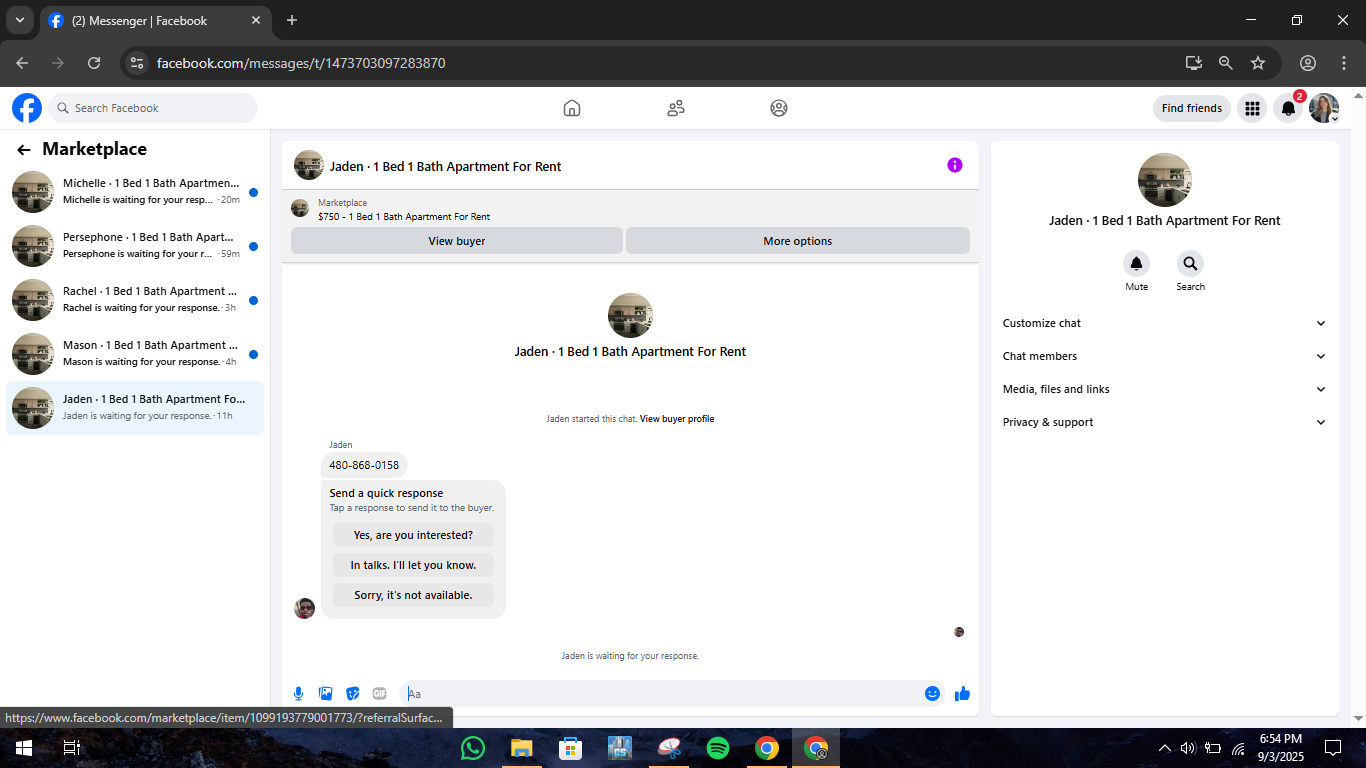Send quick reply 'Yes, are you interested?'

pos(413,535)
